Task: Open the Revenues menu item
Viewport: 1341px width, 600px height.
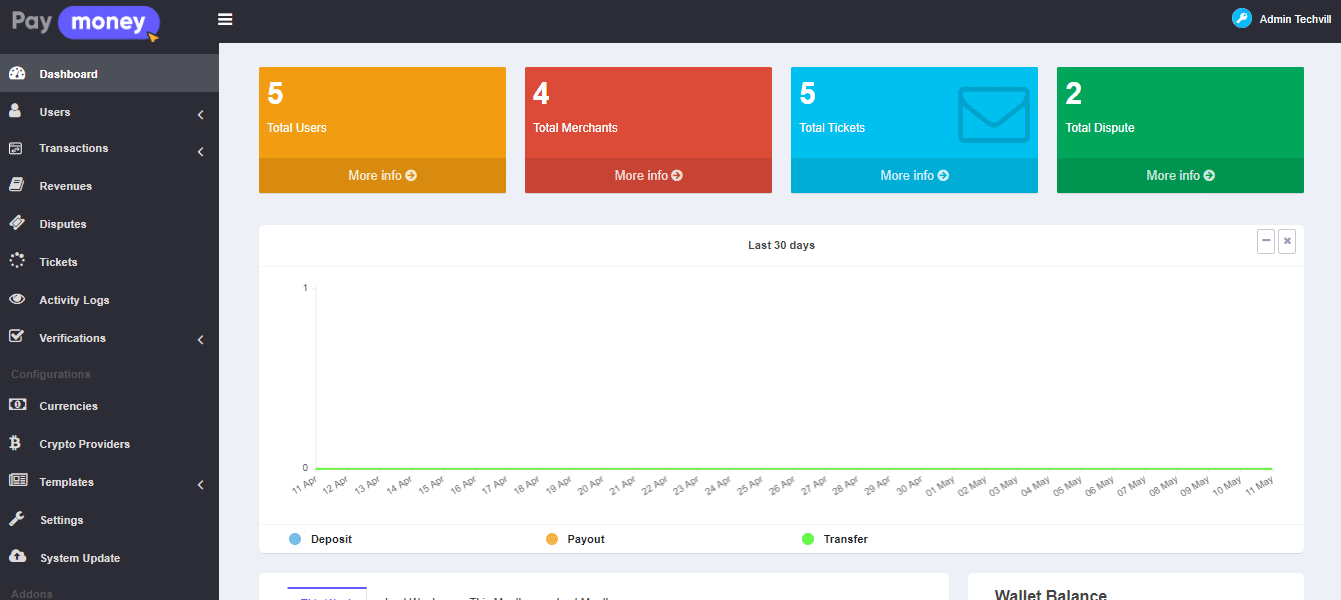Action: (65, 186)
